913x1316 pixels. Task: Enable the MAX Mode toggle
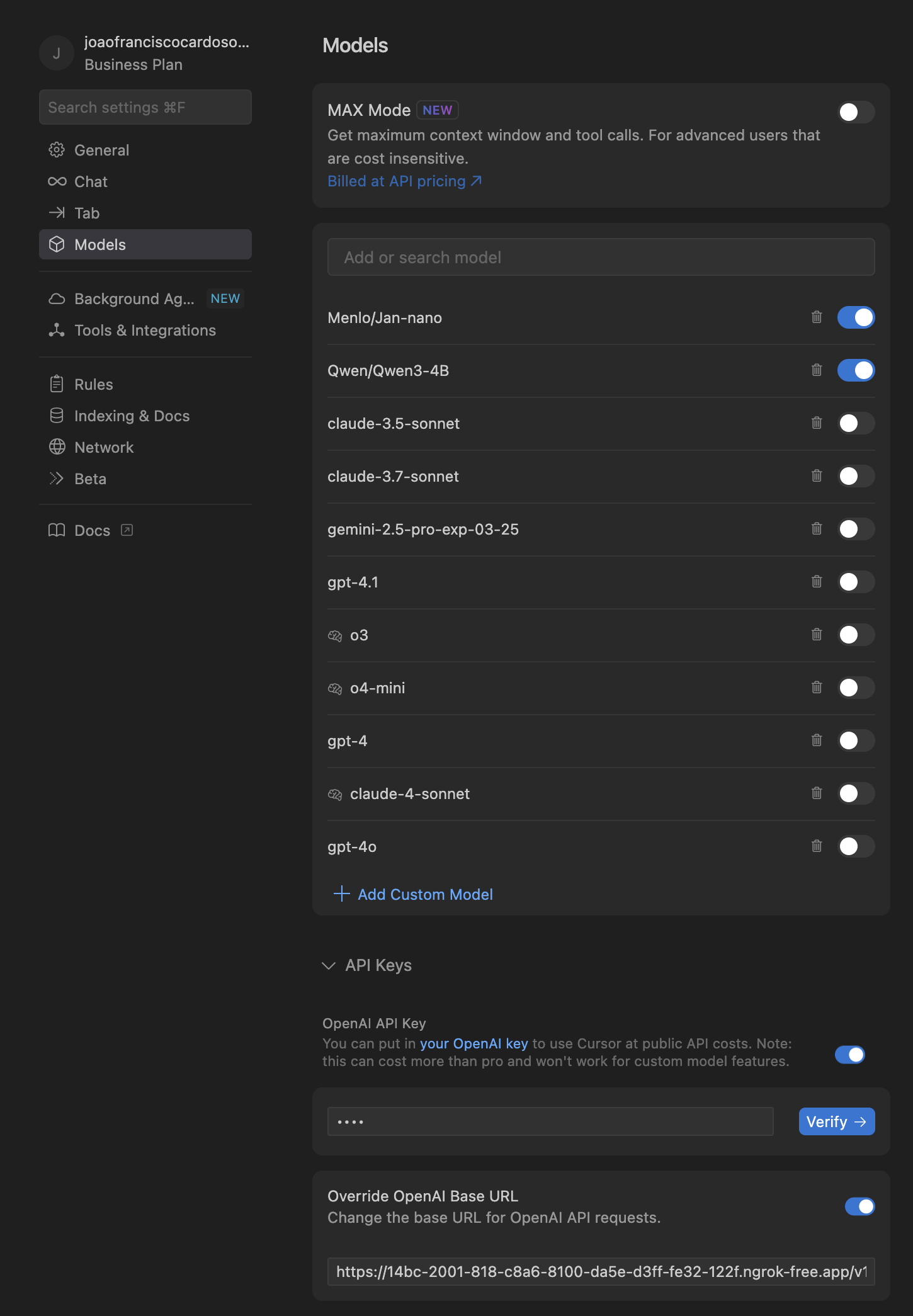point(856,112)
